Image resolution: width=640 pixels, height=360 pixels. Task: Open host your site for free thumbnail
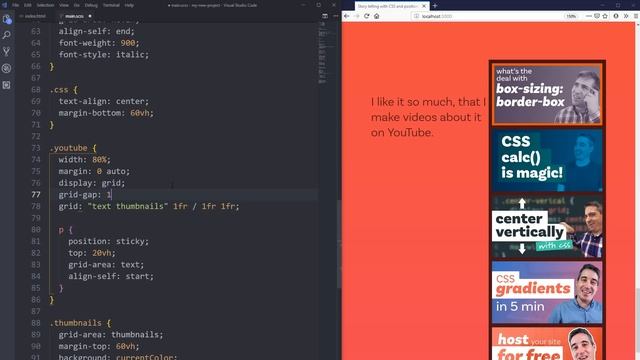547,344
